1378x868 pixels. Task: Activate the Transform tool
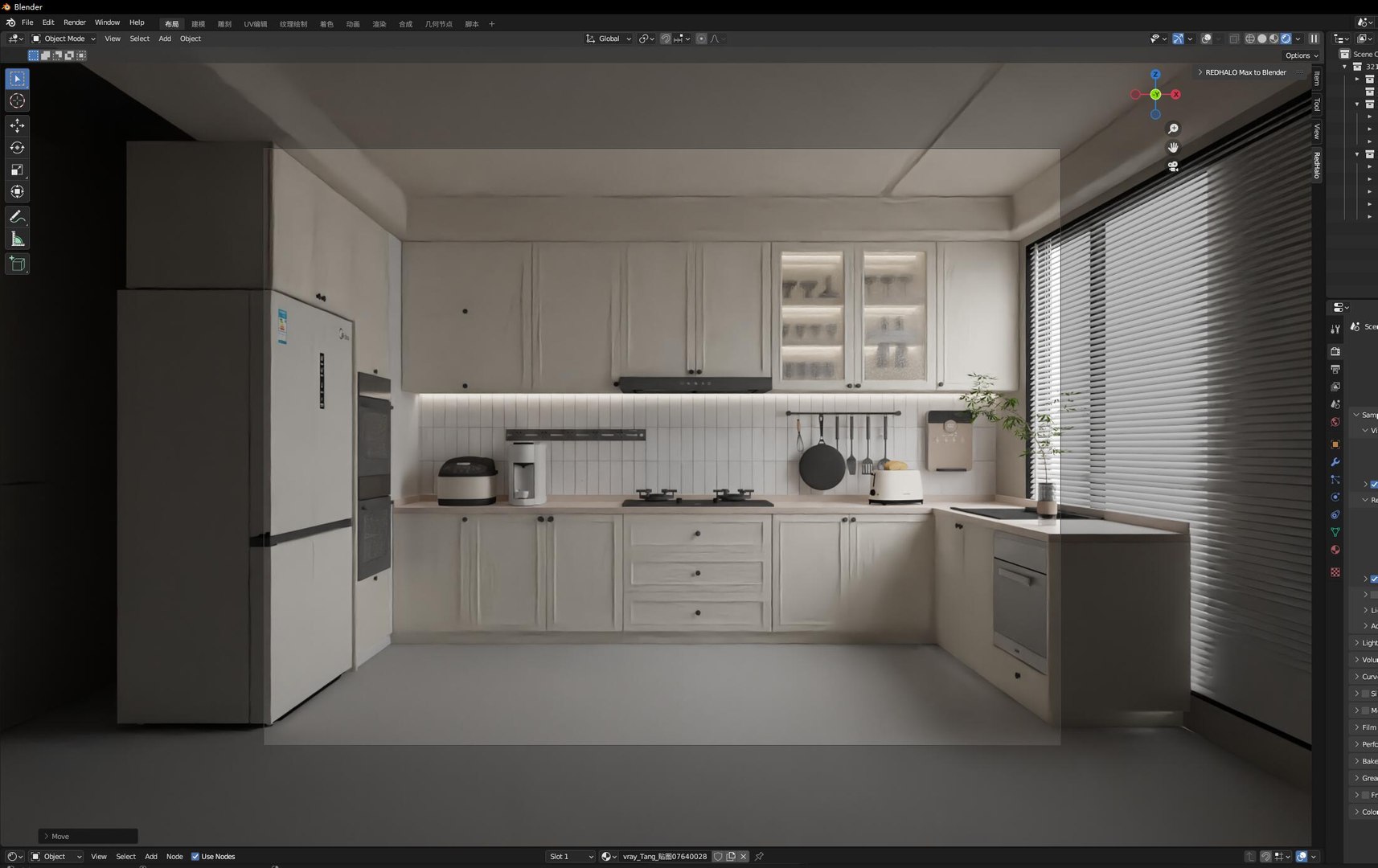pos(17,192)
